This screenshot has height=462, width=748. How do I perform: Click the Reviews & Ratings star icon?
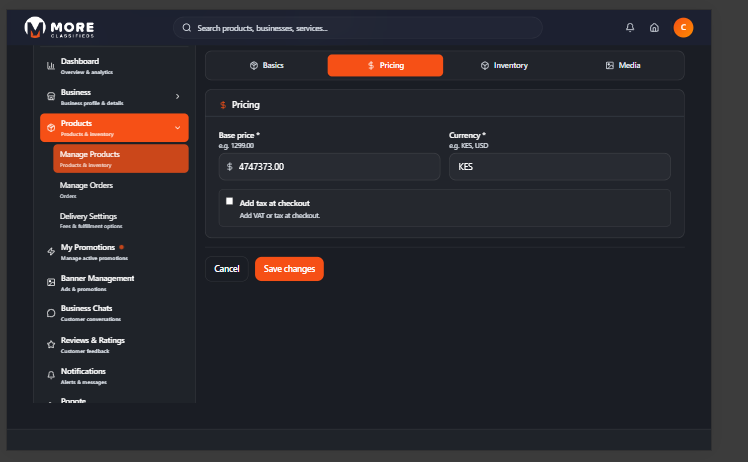click(51, 344)
